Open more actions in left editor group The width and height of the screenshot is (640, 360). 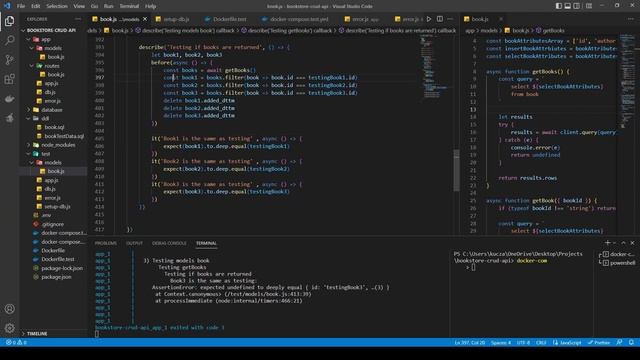(x=450, y=19)
